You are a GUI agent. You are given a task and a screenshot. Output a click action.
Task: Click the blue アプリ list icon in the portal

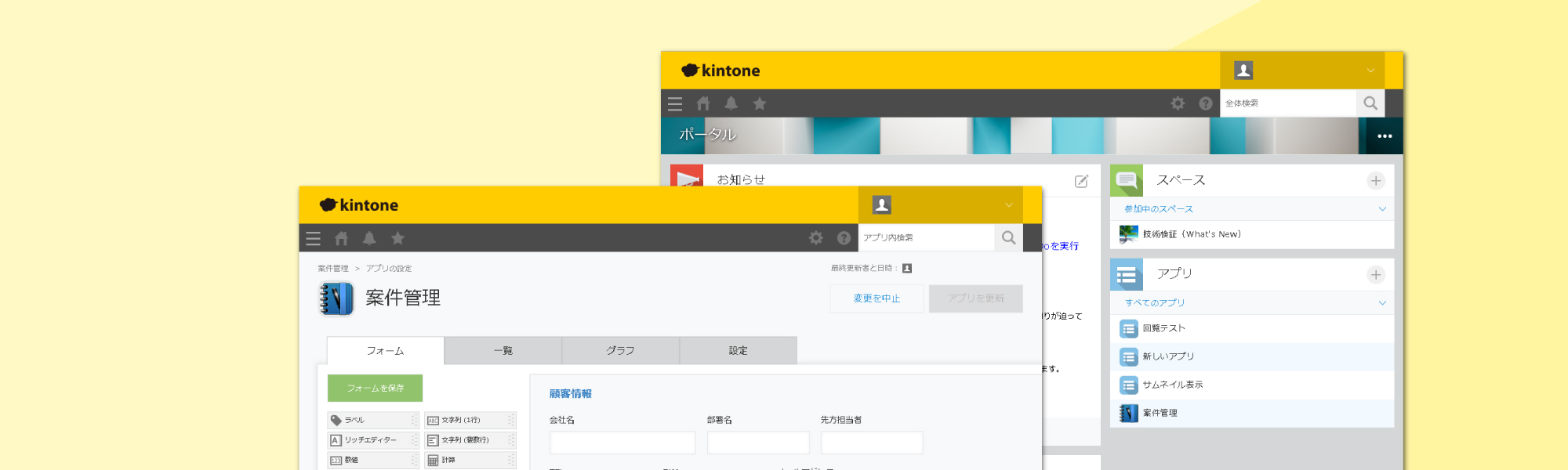pos(1127,274)
